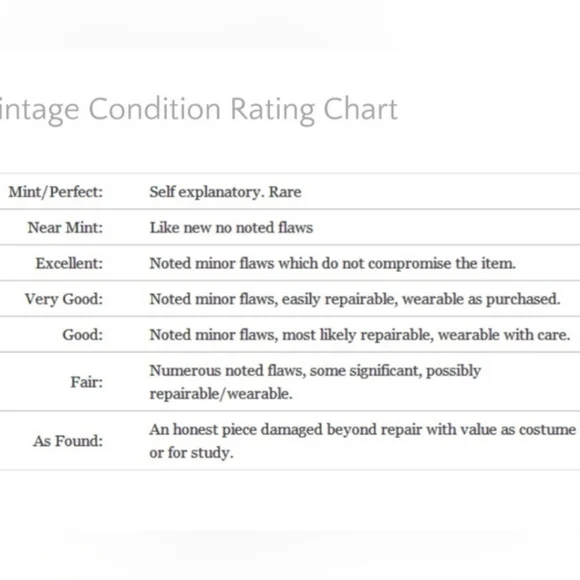Click the 'Like new no noted flaws' text
The width and height of the screenshot is (580, 580).
click(x=231, y=227)
